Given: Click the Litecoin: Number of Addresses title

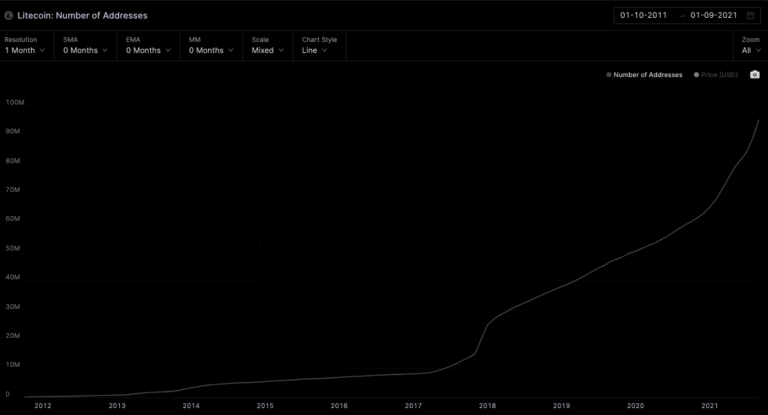Looking at the screenshot, I should tap(82, 16).
